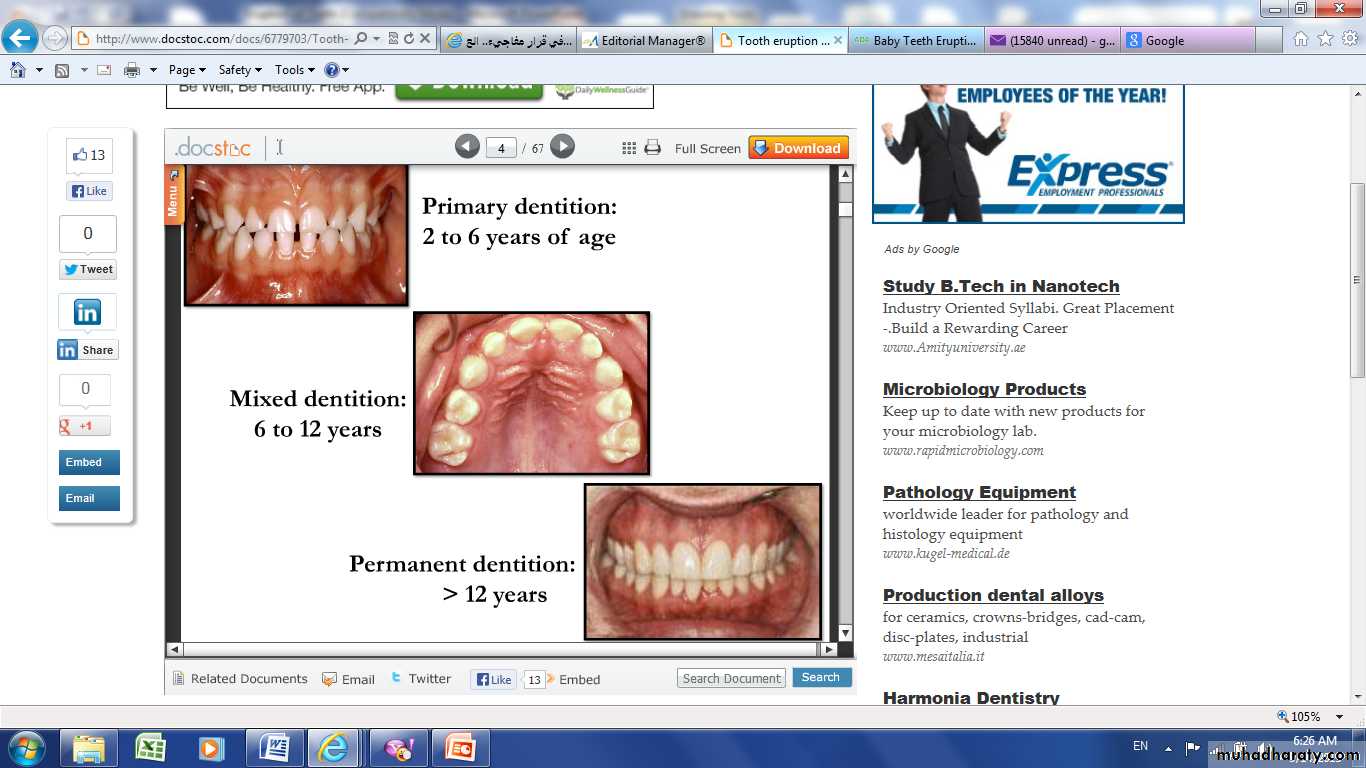Open the thumbnail grid view icon

click(629, 148)
